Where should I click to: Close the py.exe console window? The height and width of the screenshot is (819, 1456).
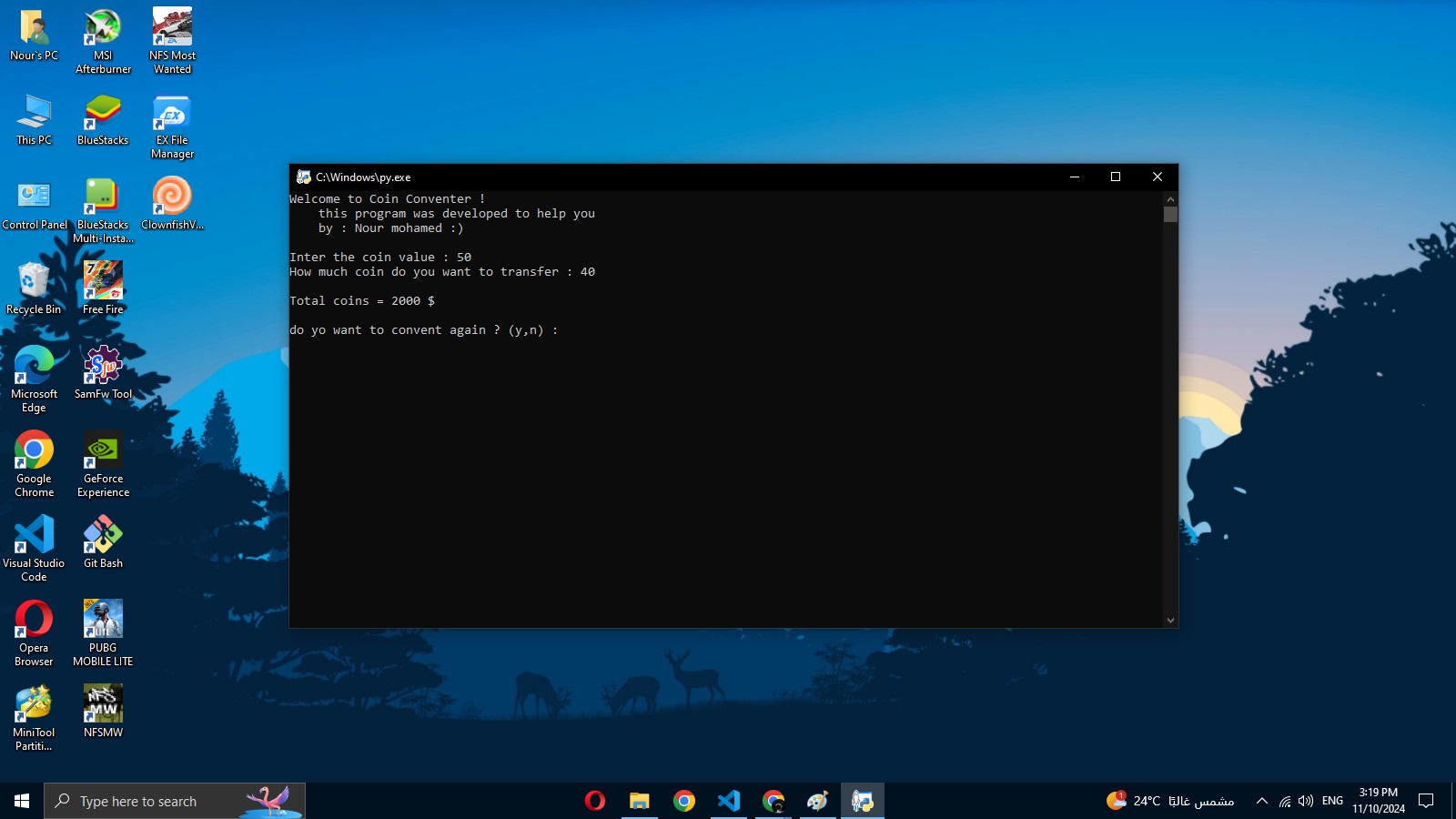[1158, 177]
